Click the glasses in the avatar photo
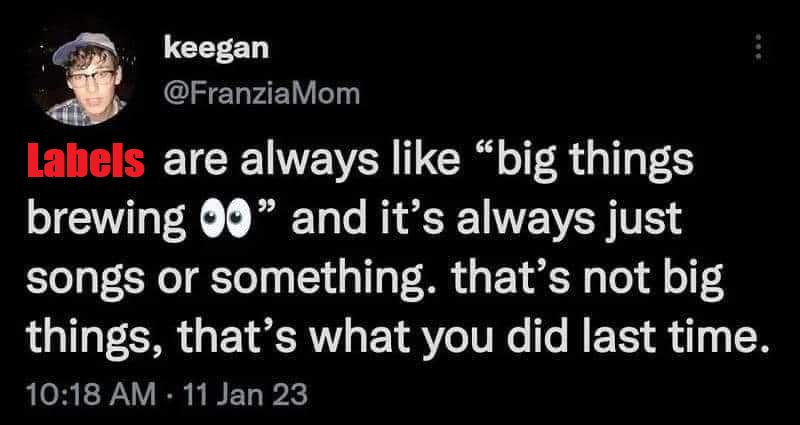This screenshot has width=800, height=425. coord(91,79)
